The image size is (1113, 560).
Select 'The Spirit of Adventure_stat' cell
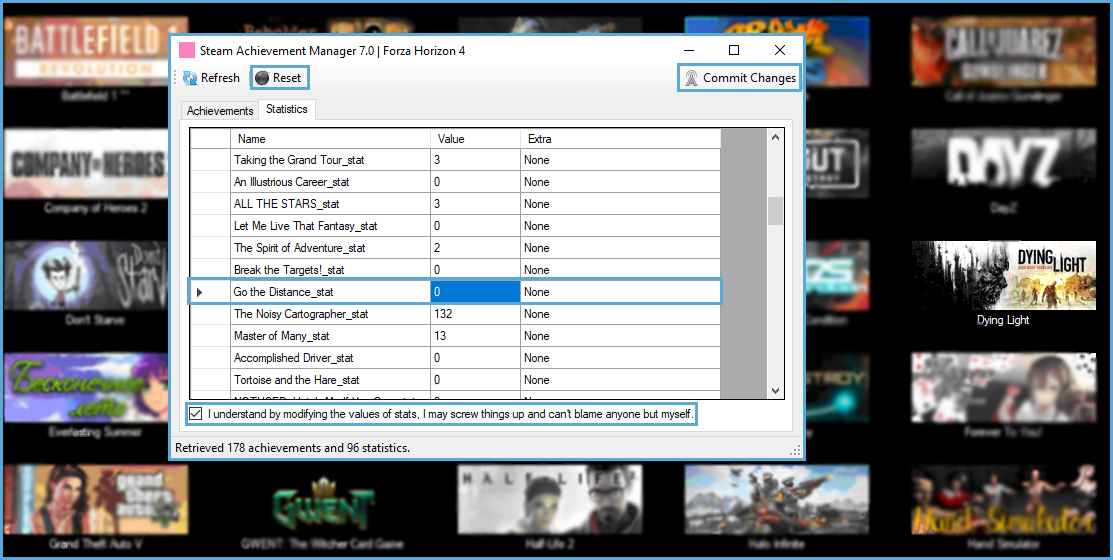click(x=331, y=248)
